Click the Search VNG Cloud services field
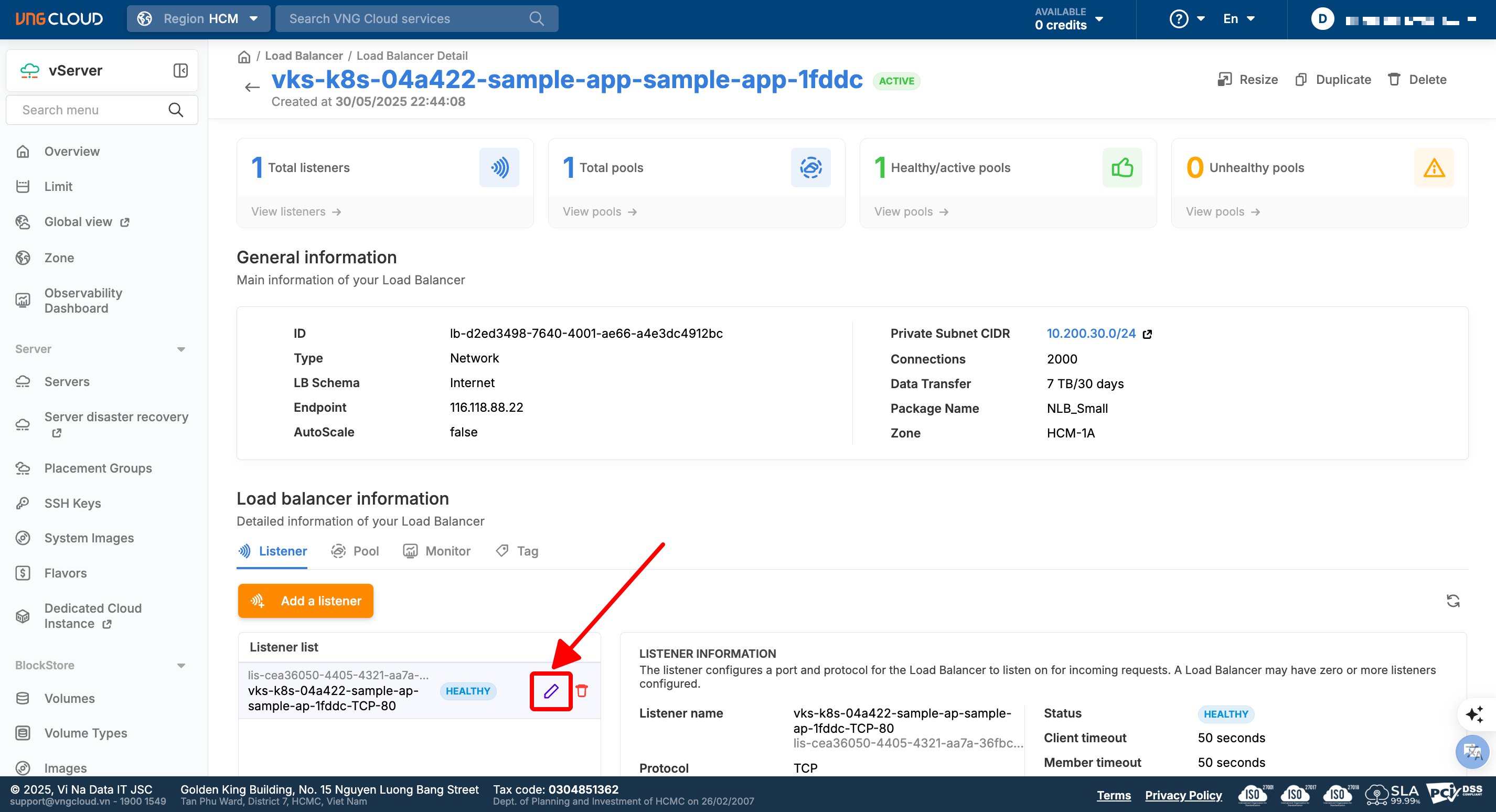Image resolution: width=1496 pixels, height=812 pixels. pyautogui.click(x=407, y=18)
